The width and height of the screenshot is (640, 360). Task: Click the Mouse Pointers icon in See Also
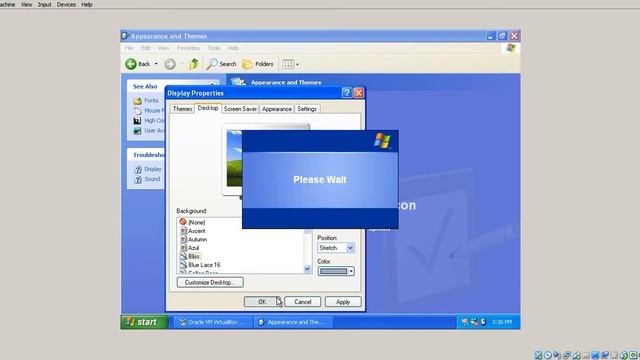tap(138, 111)
